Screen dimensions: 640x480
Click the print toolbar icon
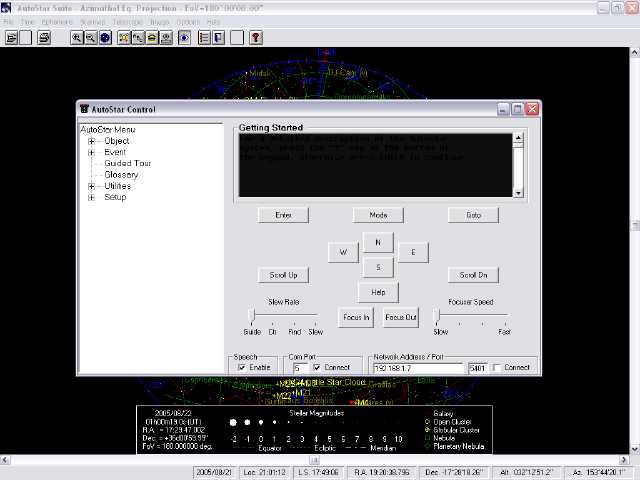pos(44,38)
